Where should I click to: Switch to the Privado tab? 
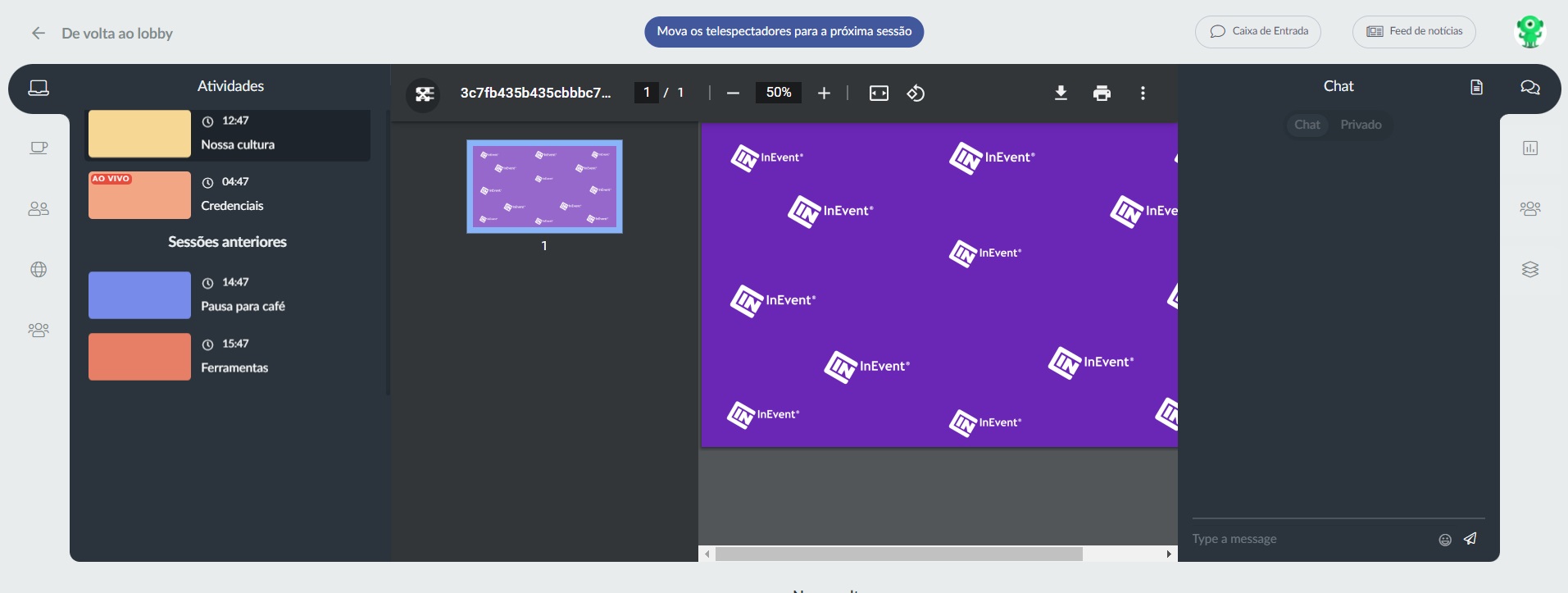click(1361, 125)
